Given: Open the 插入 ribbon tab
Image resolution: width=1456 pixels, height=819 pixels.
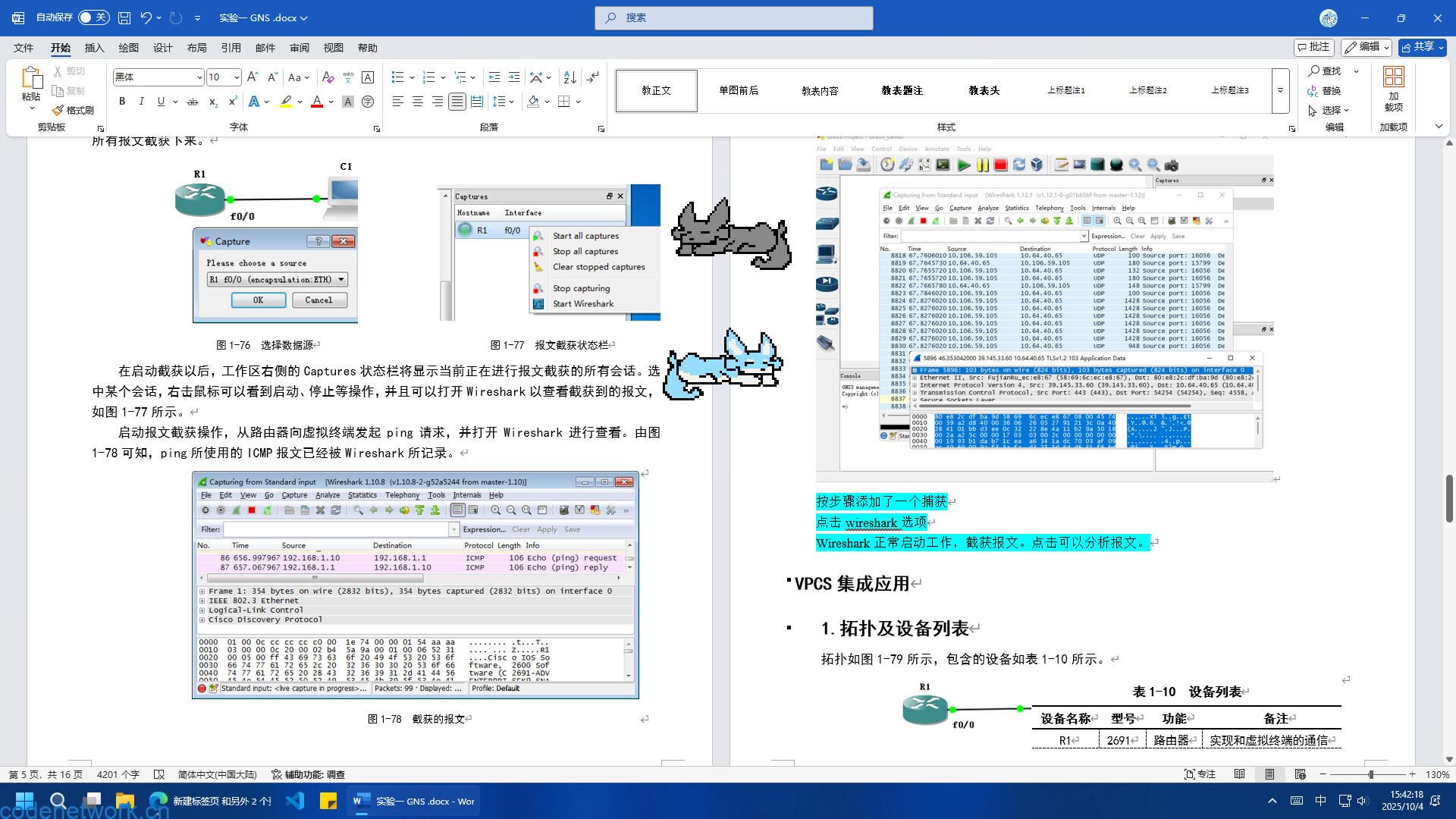Looking at the screenshot, I should pos(94,48).
